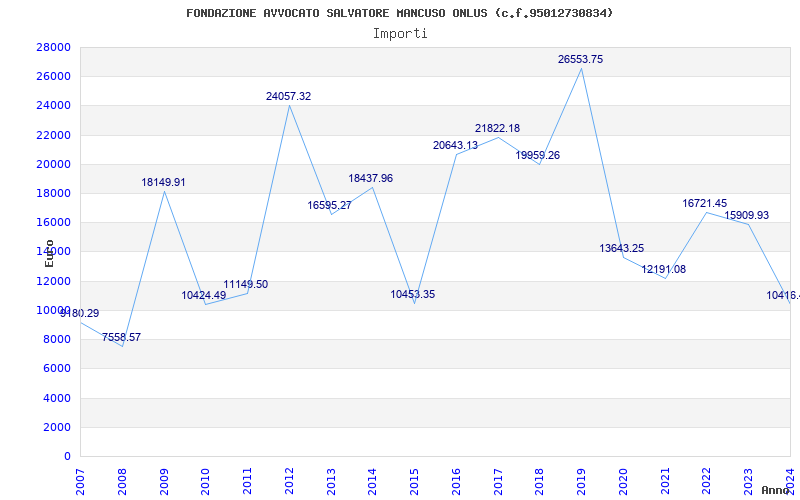
Task: Select the 2010 year on x-axis
Action: pyautogui.click(x=206, y=482)
